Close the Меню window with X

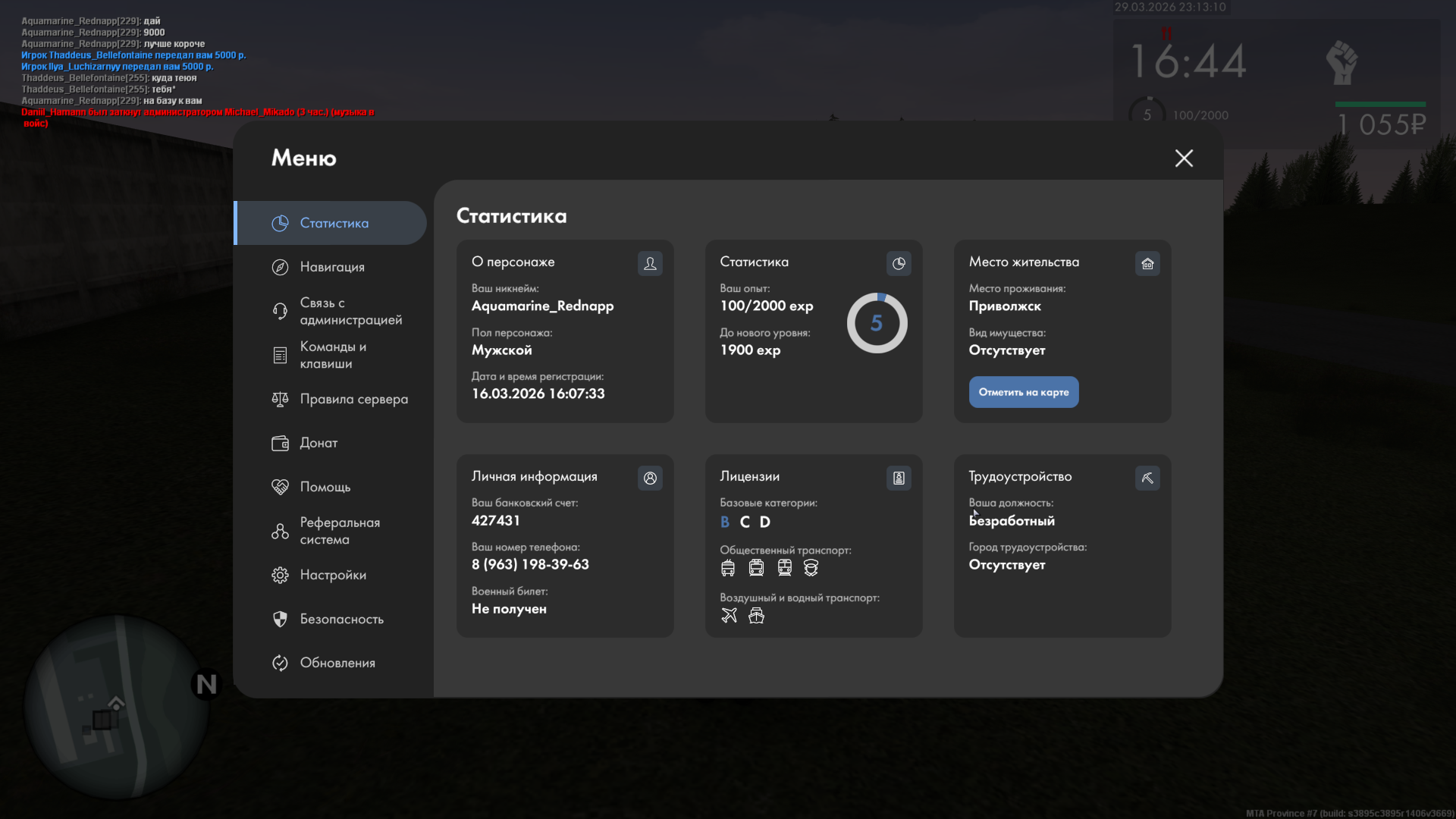(x=1184, y=158)
